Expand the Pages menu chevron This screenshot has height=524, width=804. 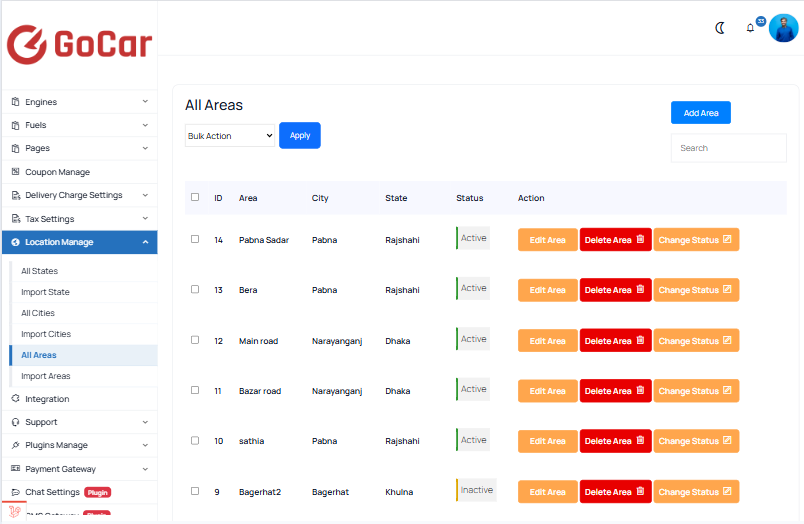coord(145,148)
